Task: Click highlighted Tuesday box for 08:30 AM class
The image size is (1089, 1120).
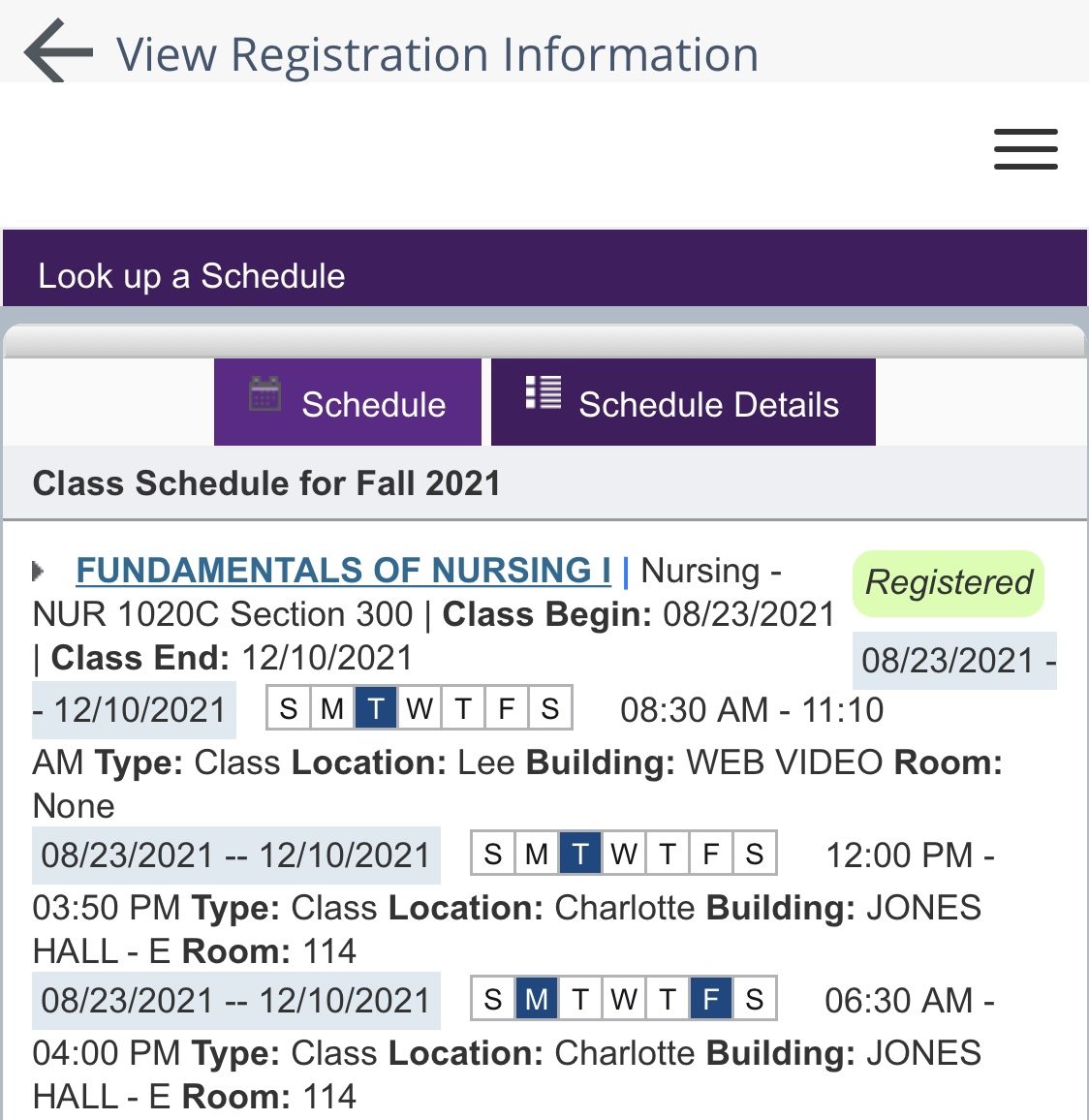Action: pyautogui.click(x=376, y=708)
